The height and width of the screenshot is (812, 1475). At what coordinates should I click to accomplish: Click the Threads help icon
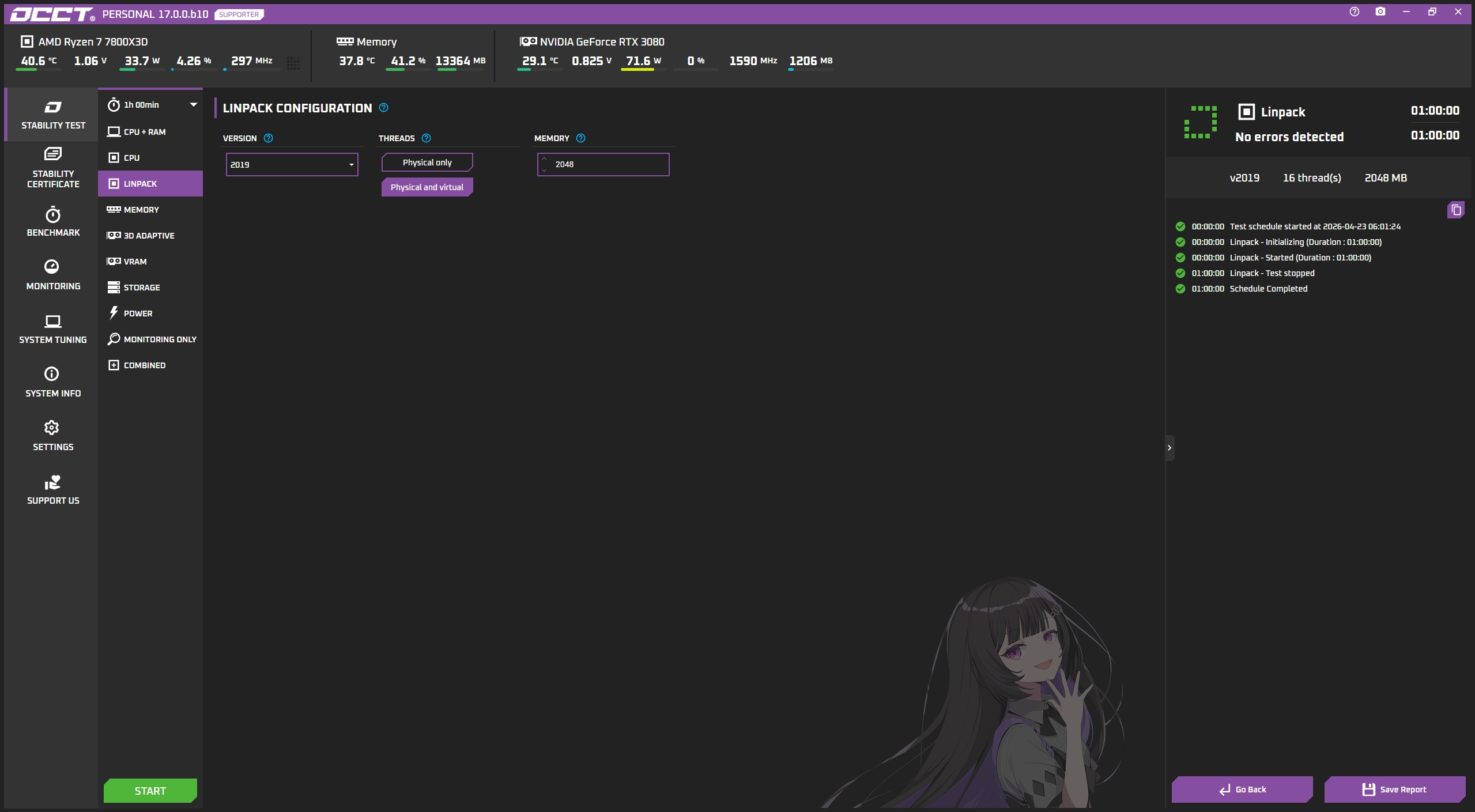click(x=427, y=138)
